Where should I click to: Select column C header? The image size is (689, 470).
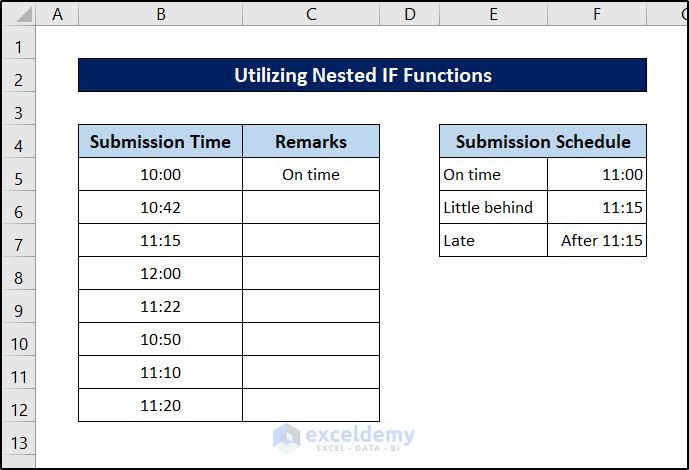(311, 14)
